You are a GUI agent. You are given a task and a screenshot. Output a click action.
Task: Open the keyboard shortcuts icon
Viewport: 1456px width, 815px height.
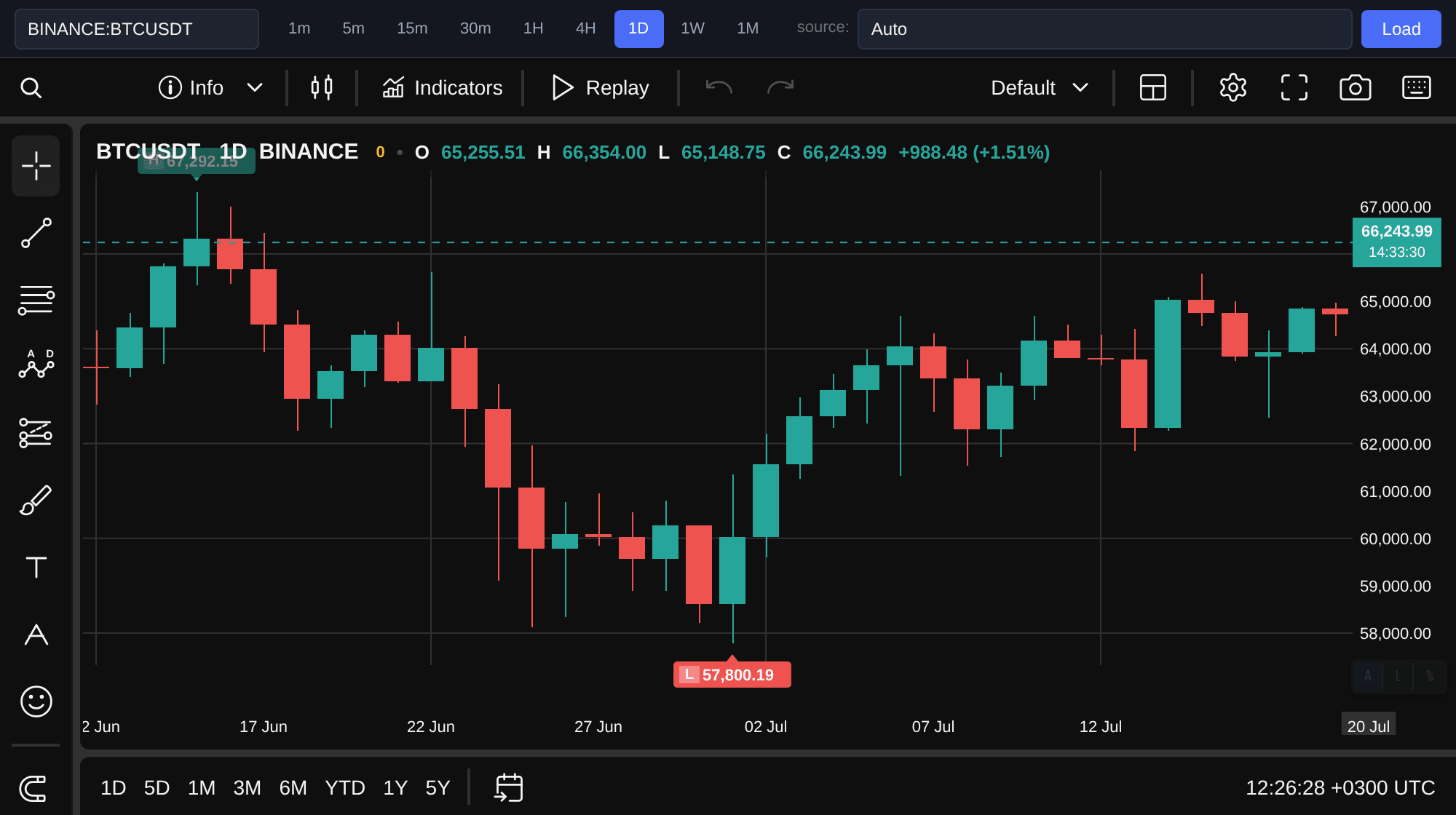(x=1417, y=88)
